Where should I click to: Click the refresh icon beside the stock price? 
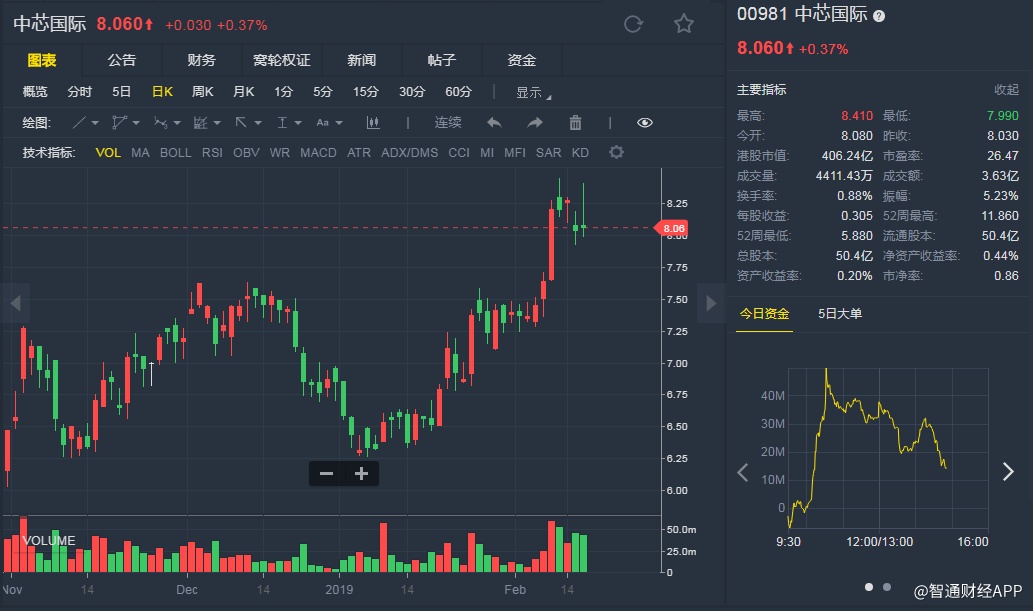[x=633, y=24]
